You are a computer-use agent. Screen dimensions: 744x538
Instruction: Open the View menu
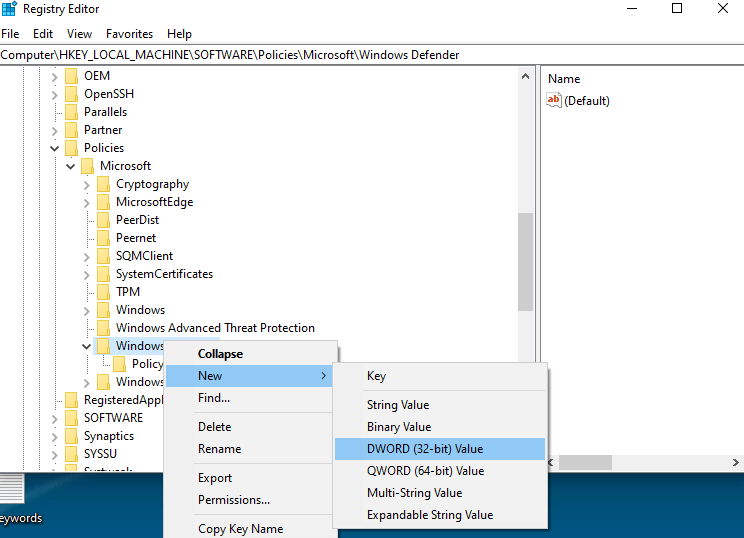click(x=79, y=34)
